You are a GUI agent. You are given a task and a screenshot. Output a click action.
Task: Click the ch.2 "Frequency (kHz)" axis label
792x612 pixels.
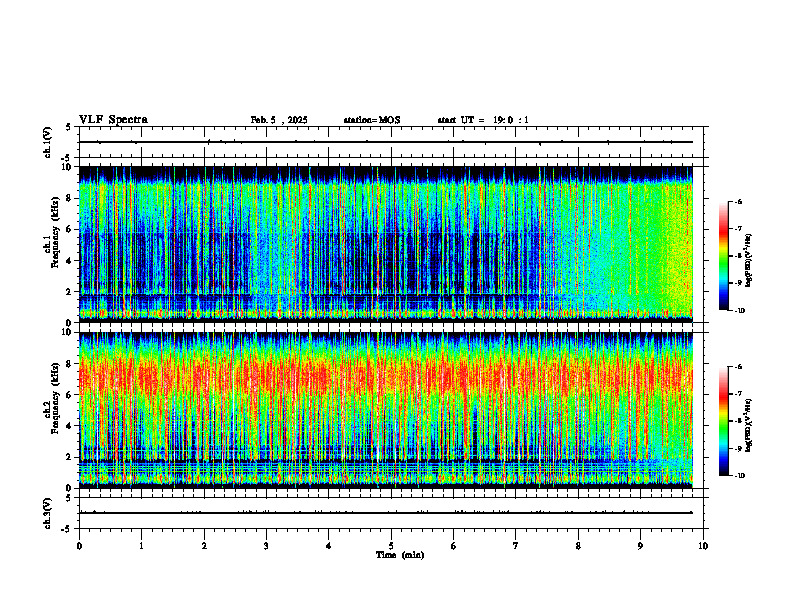coord(54,398)
